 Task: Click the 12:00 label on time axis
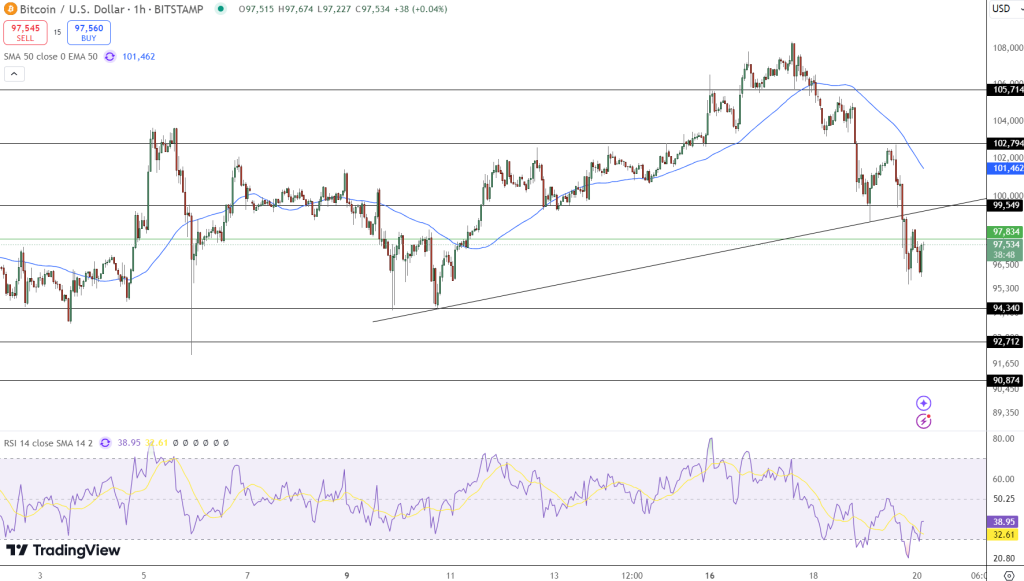[x=632, y=575]
